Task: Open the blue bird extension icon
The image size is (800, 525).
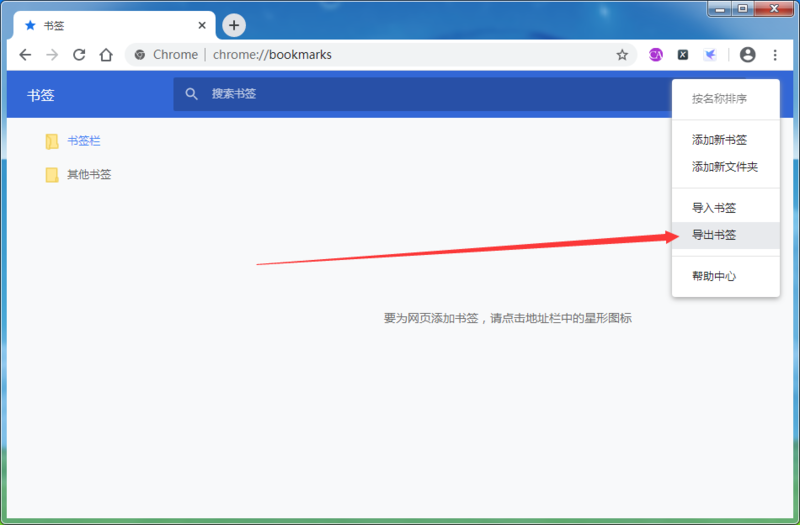Action: [710, 55]
